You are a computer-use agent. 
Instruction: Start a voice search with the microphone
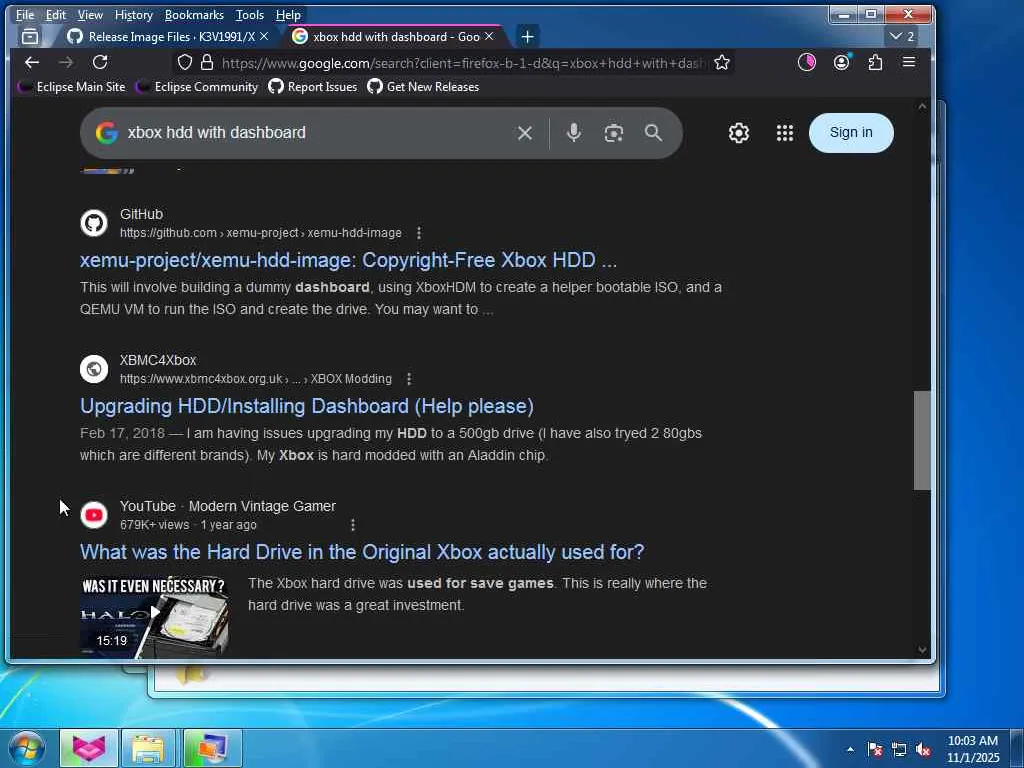(573, 133)
